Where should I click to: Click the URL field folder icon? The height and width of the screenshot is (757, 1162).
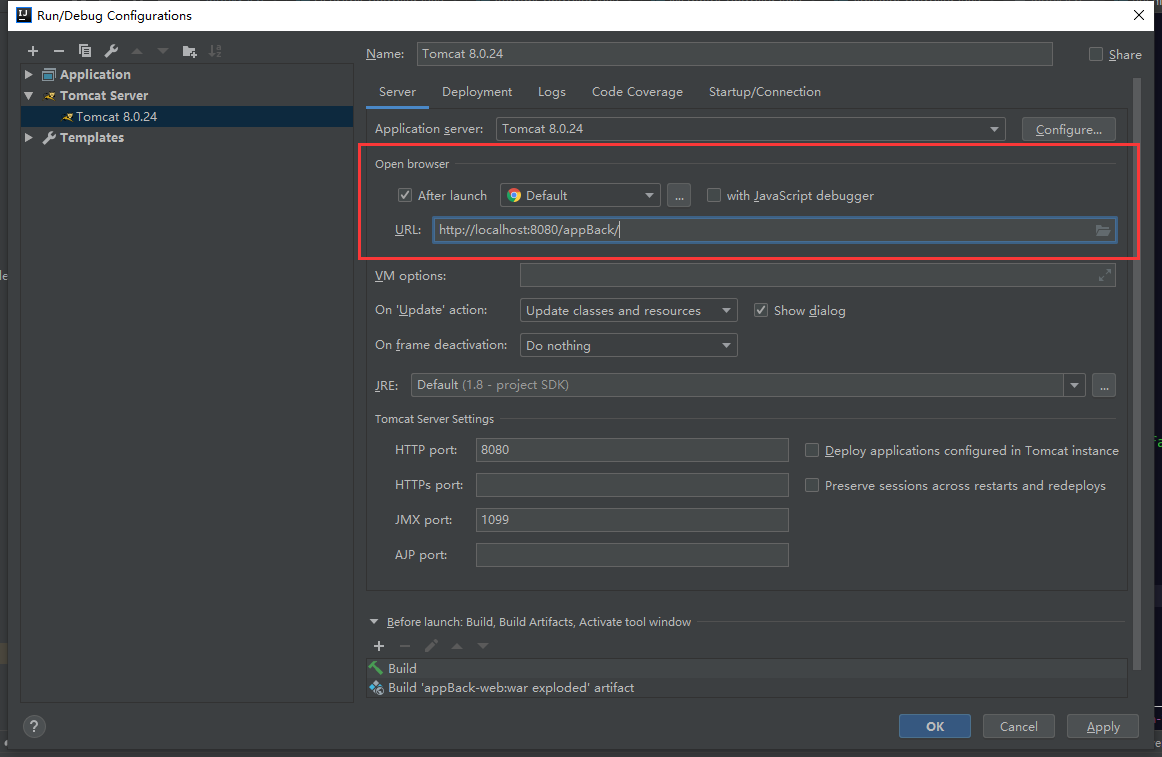(1103, 231)
